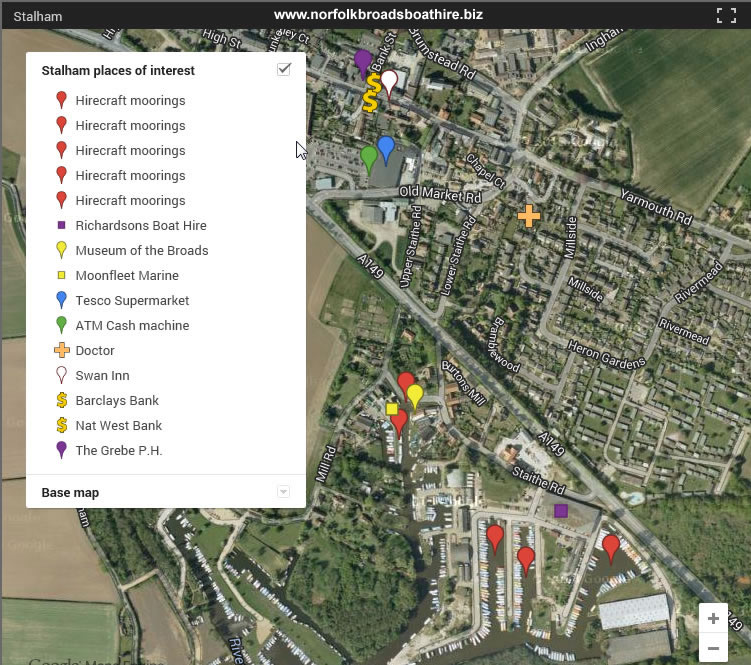Click the orange Doctor cross on the map
The image size is (751, 665).
[x=528, y=215]
